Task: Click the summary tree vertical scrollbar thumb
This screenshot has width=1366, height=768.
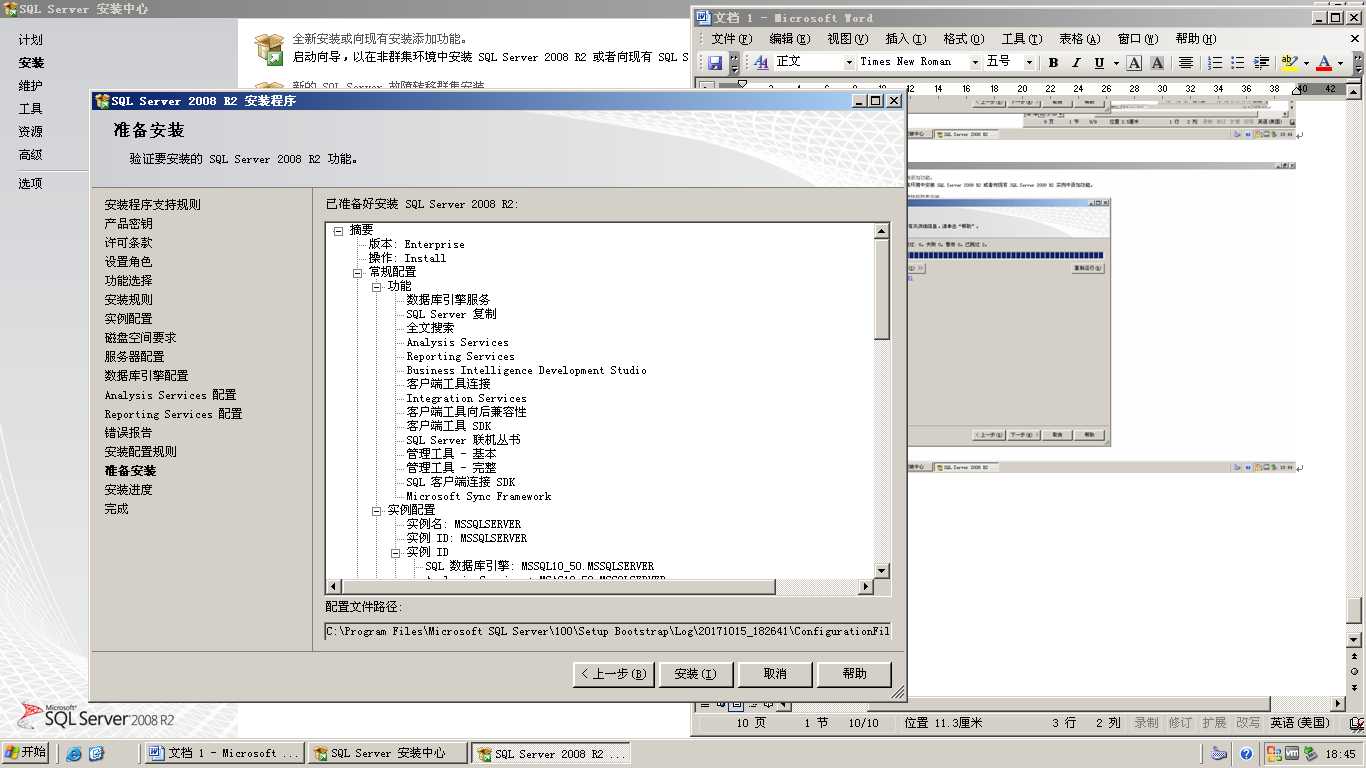Action: pyautogui.click(x=882, y=289)
